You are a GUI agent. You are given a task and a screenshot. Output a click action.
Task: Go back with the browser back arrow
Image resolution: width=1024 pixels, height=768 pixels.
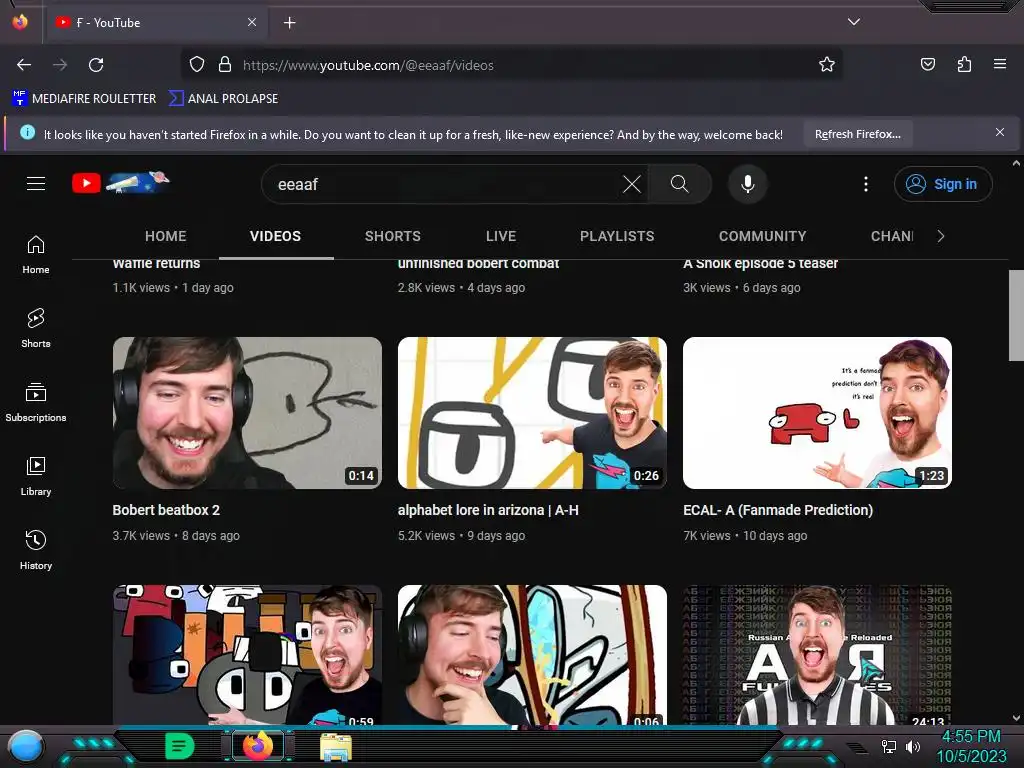tap(24, 65)
